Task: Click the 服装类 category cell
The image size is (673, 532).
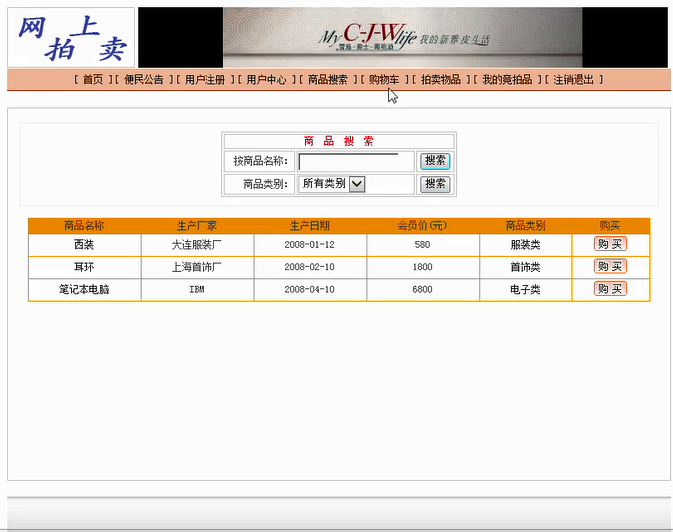Action: tap(525, 245)
